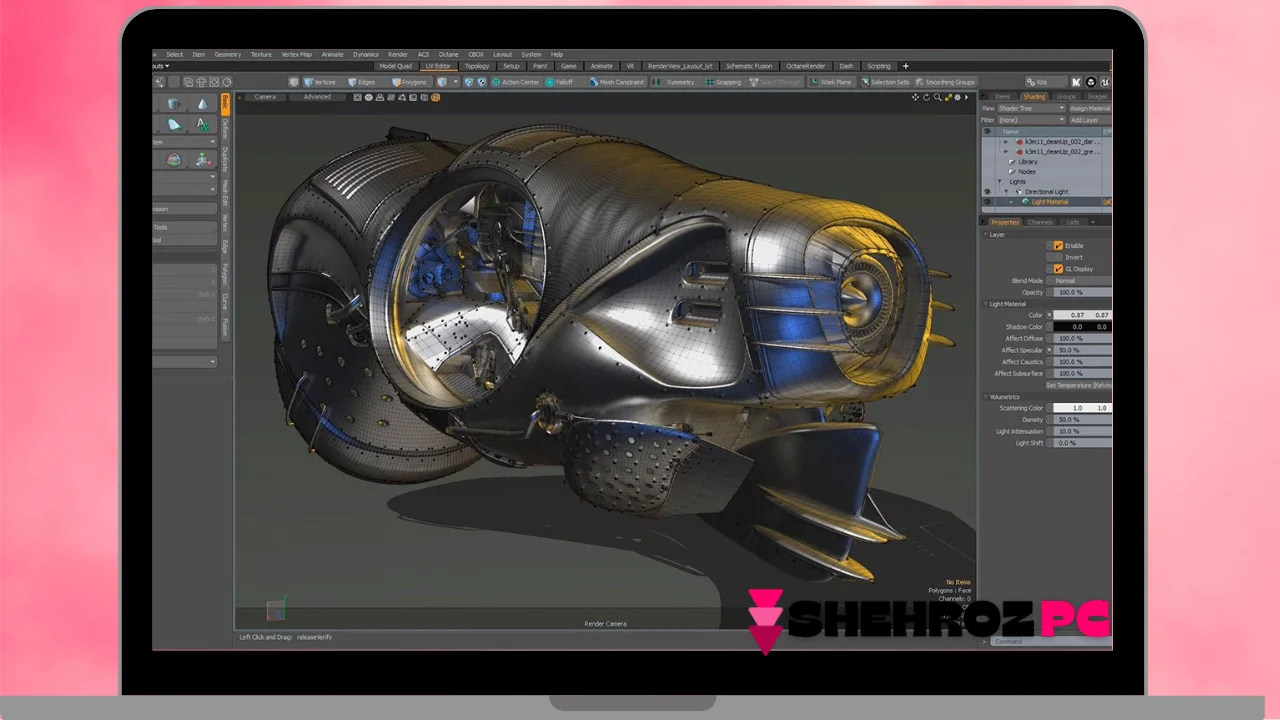This screenshot has width=1280, height=720.
Task: Switch to Items tab
Action: pyautogui.click(x=1002, y=97)
